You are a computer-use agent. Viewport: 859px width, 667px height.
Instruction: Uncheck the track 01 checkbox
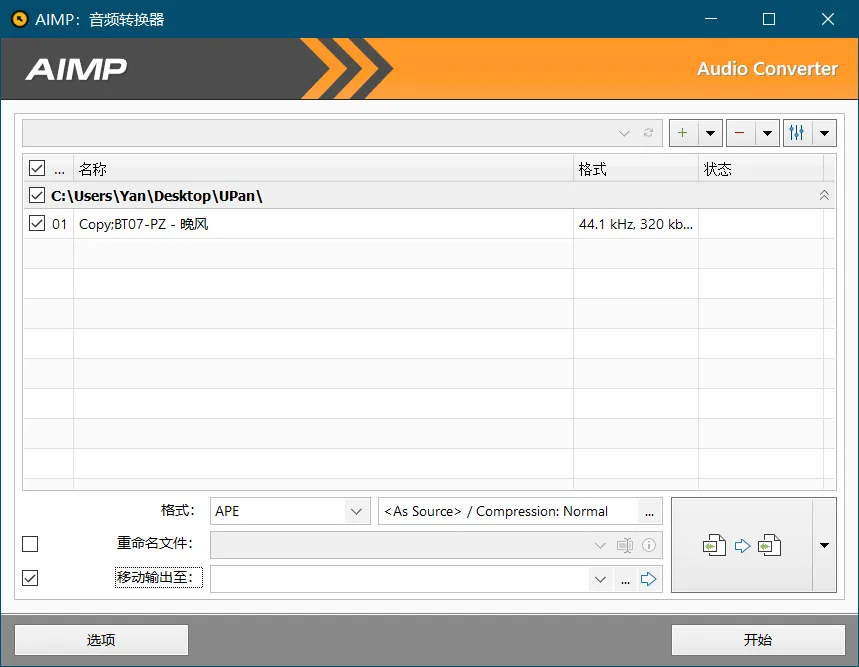[x=37, y=223]
